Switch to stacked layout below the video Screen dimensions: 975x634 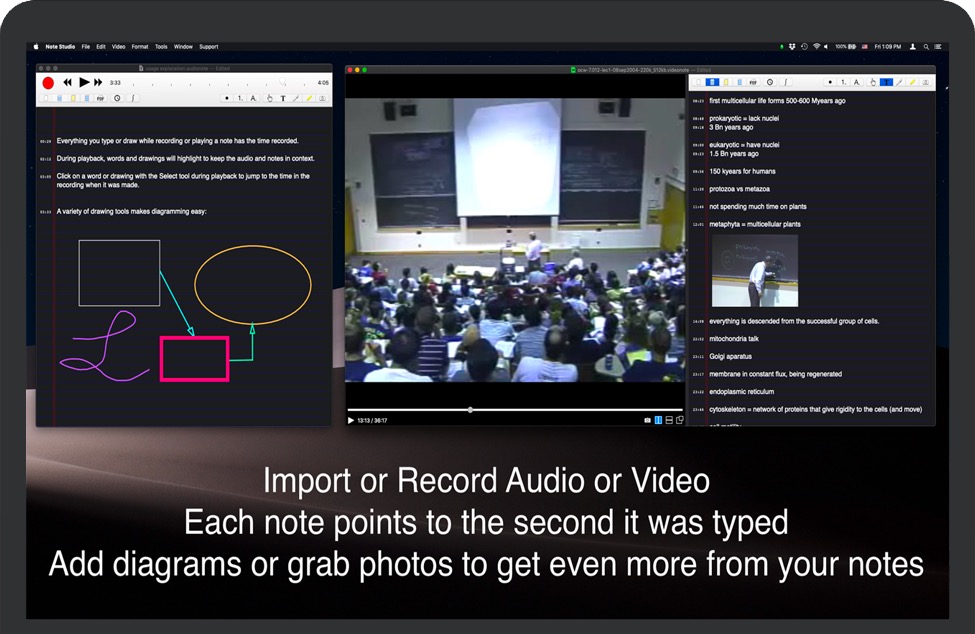[x=669, y=420]
